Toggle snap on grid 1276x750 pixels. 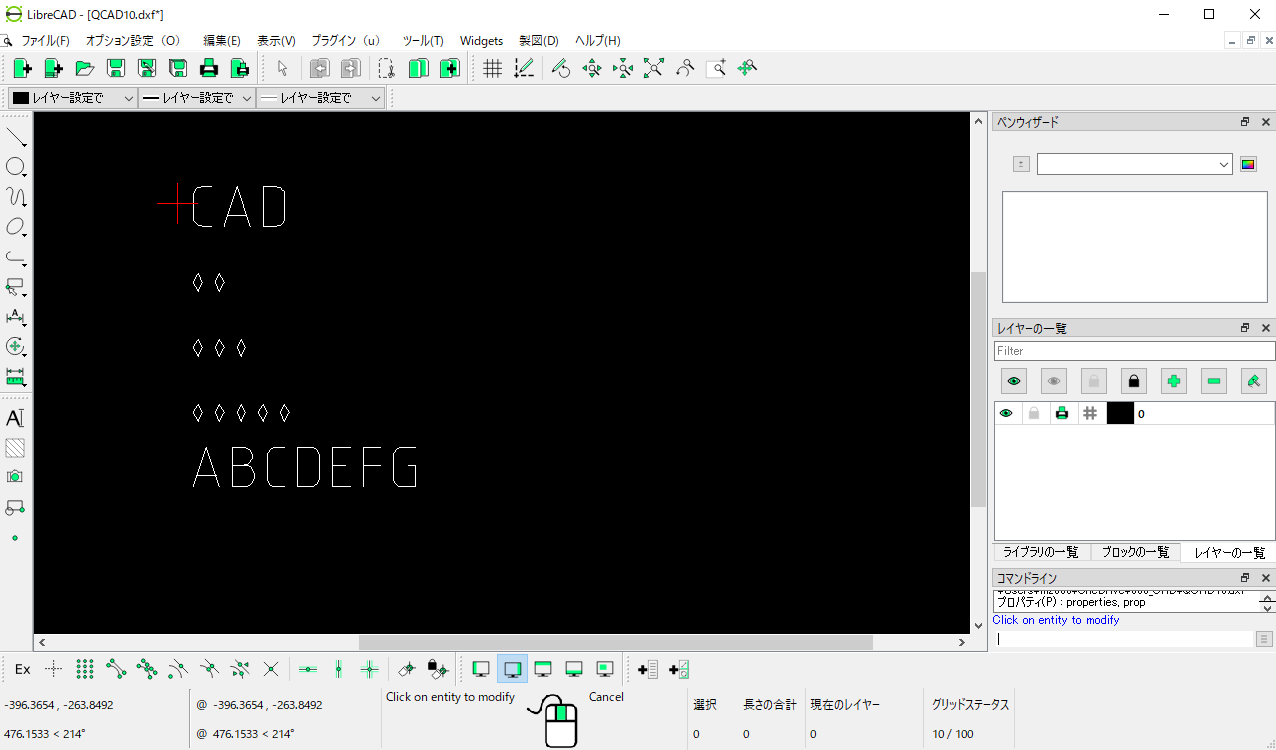[x=85, y=669]
